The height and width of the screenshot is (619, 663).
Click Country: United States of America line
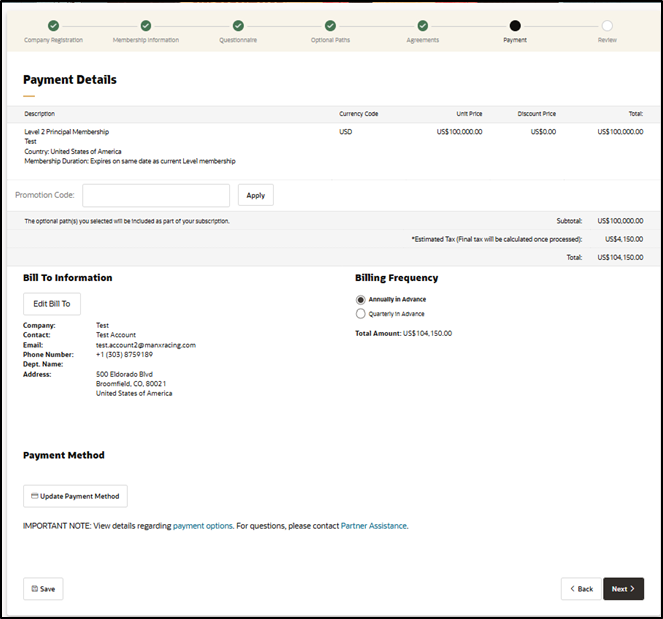coord(73,151)
